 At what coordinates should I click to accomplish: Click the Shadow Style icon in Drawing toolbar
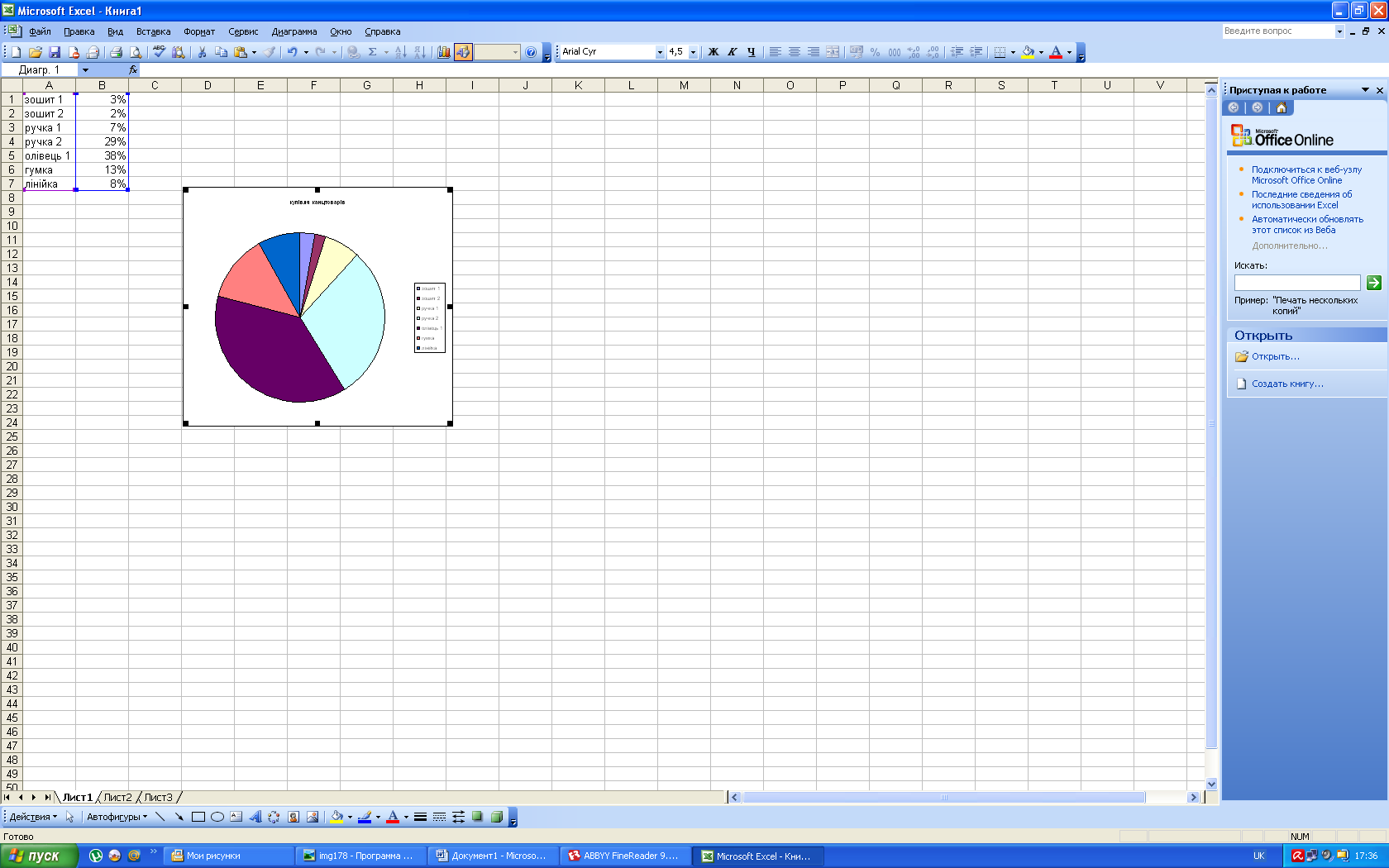coord(477,817)
